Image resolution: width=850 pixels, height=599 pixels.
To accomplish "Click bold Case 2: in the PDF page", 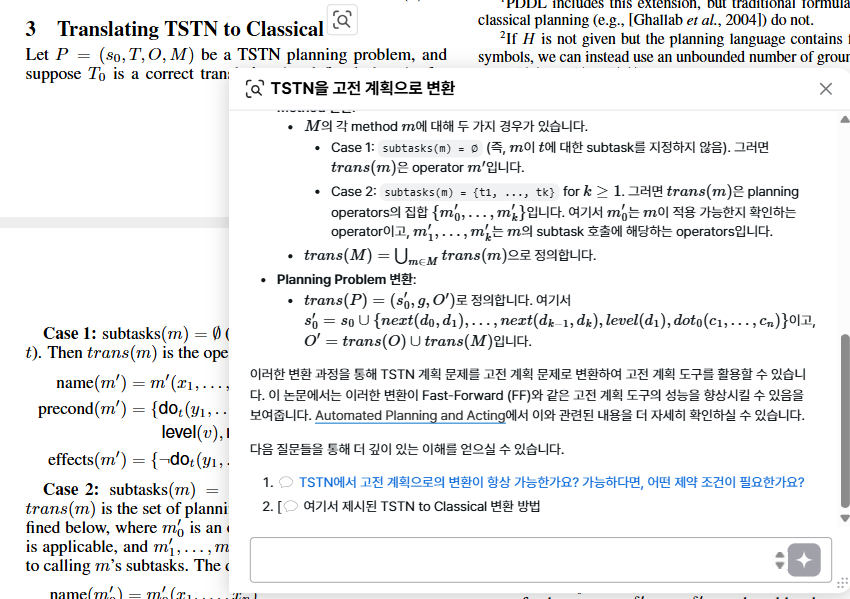I will point(71,489).
